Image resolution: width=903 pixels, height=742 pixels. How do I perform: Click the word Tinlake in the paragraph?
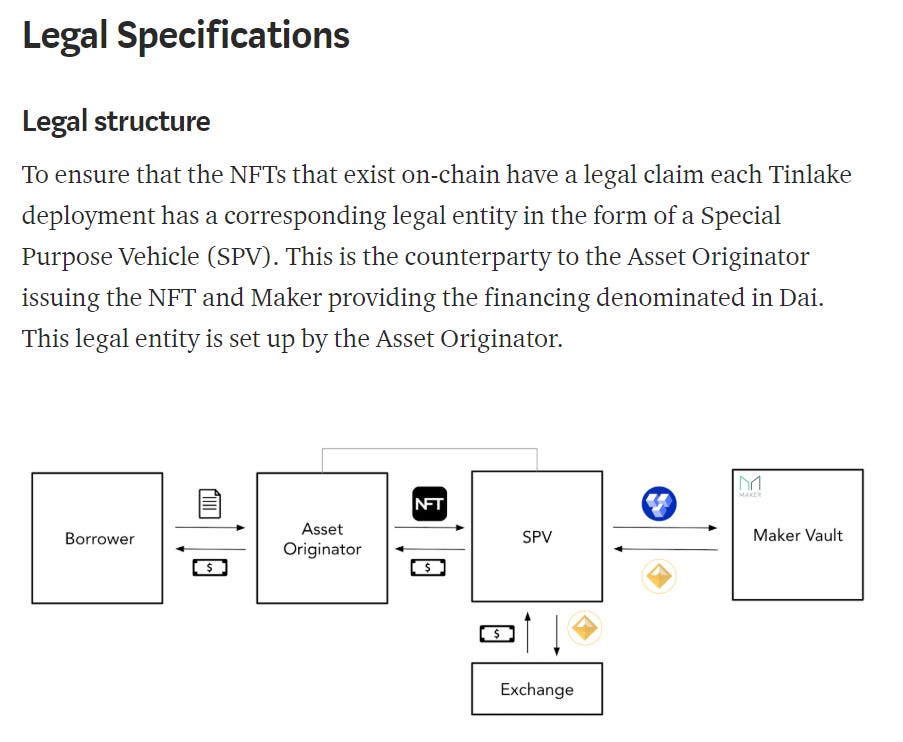tap(810, 175)
